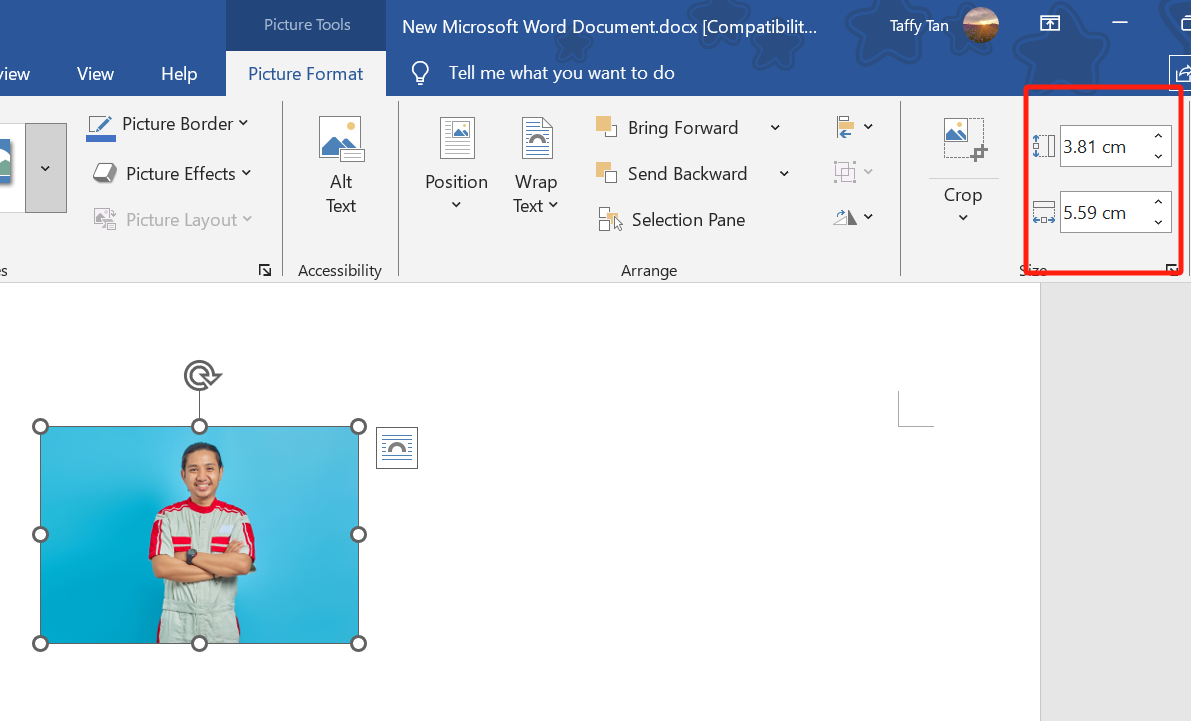Click the Picture Border pen icon
Screen dimensions: 1191x721
click(x=100, y=127)
